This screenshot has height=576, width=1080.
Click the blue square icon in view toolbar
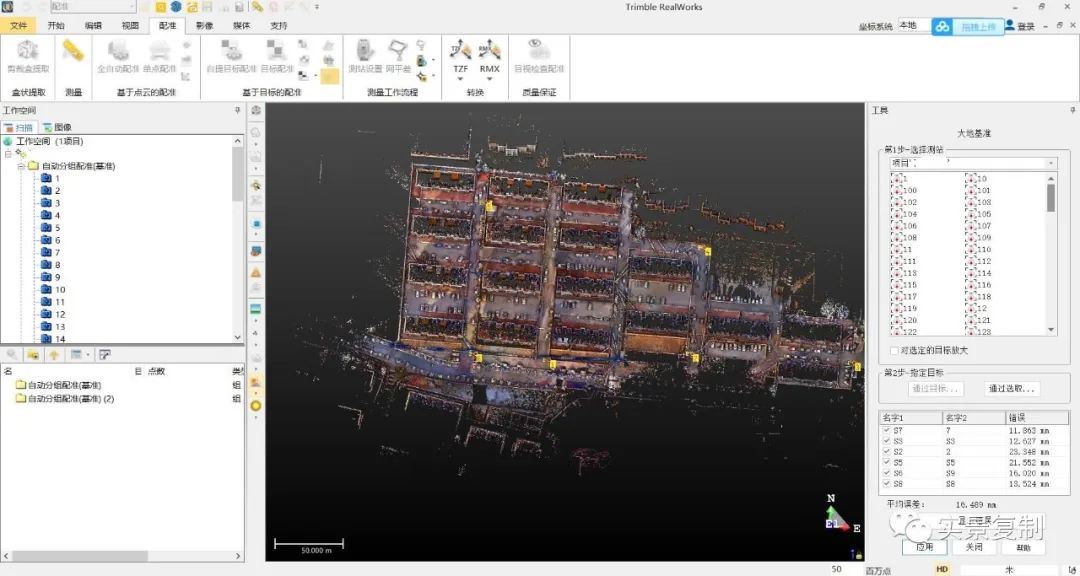pyautogui.click(x=256, y=225)
